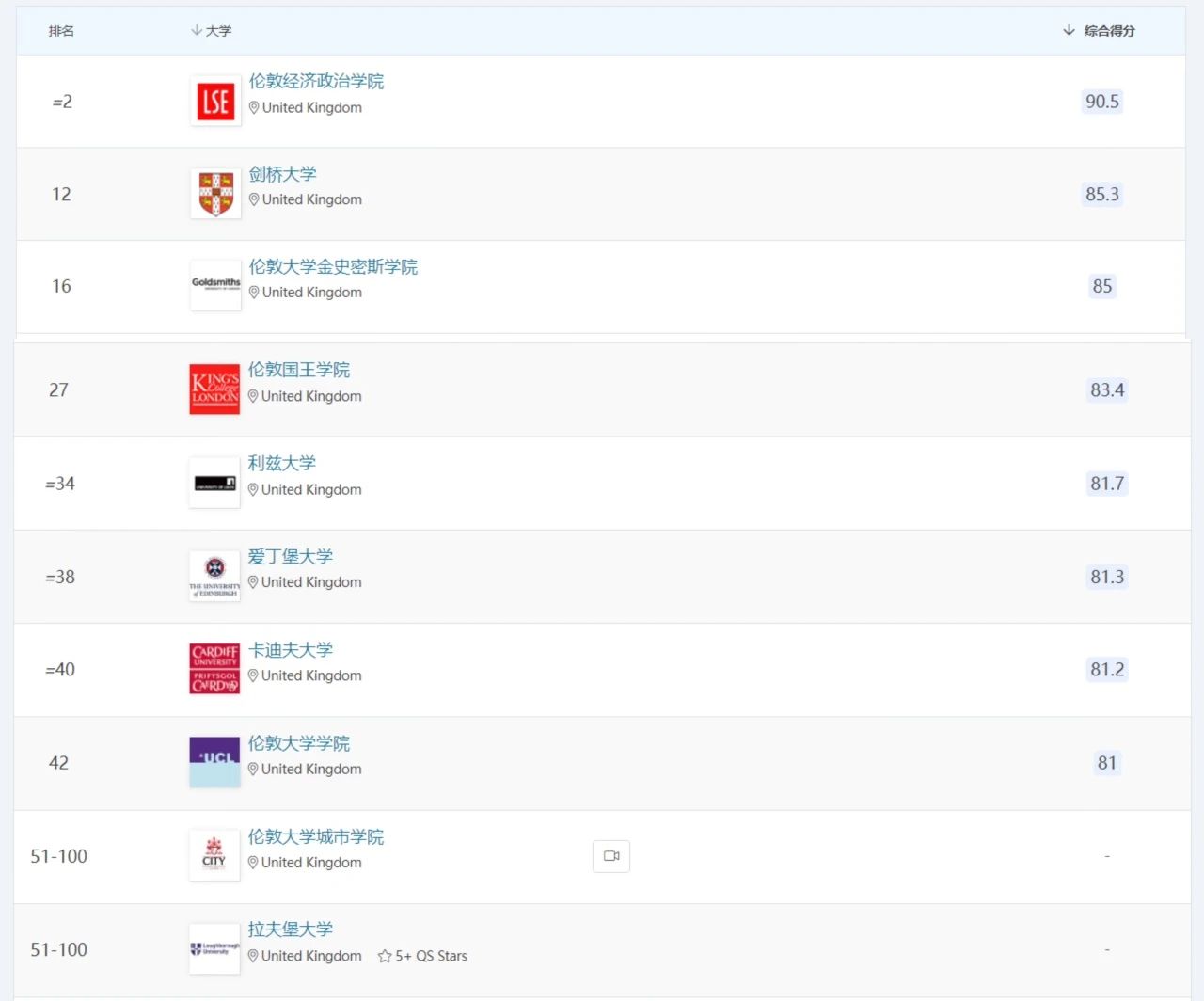Click the QS Stars star icon for 拉夫堡大学
The image size is (1204, 1001).
385,956
